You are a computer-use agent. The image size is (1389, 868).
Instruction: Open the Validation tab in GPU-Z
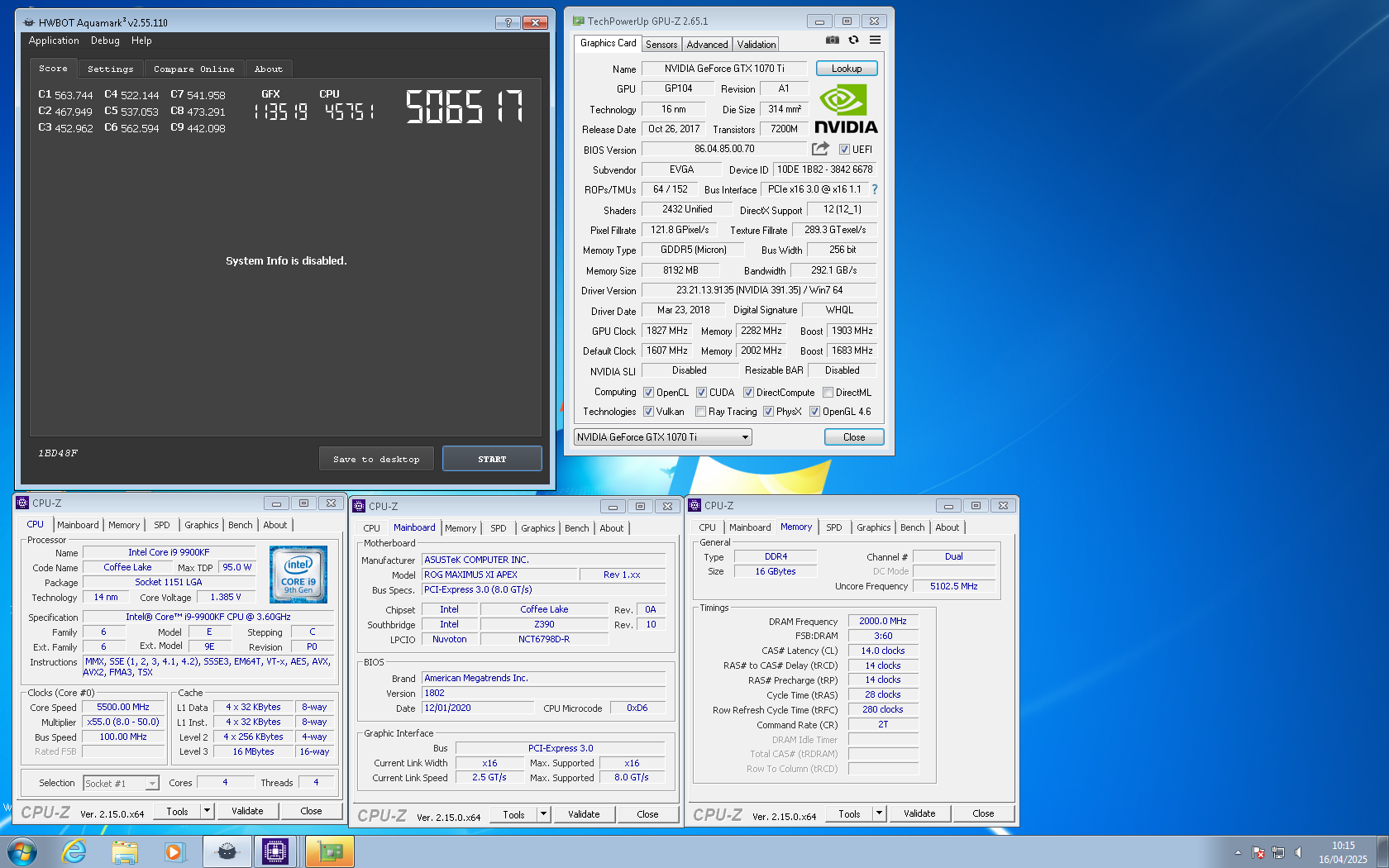pyautogui.click(x=757, y=45)
